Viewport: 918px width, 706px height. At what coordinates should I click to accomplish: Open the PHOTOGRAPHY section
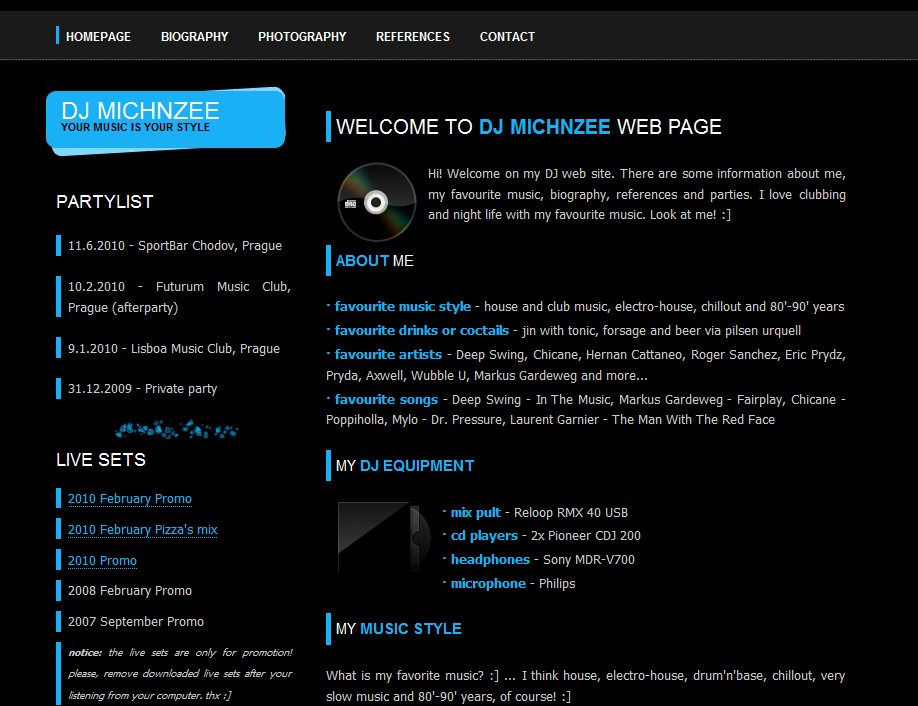pyautogui.click(x=302, y=36)
